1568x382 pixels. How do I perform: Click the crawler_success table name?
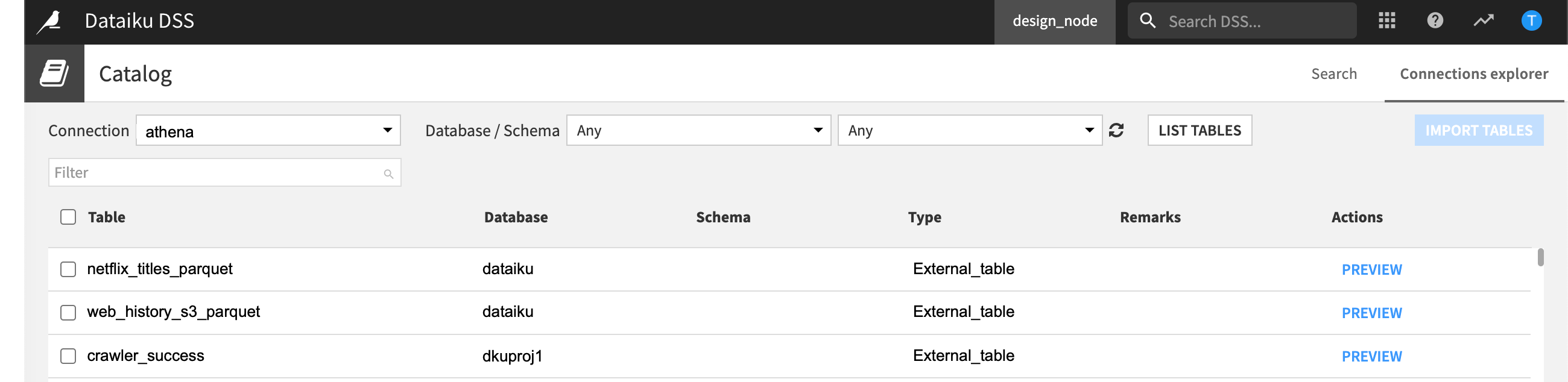click(x=145, y=355)
